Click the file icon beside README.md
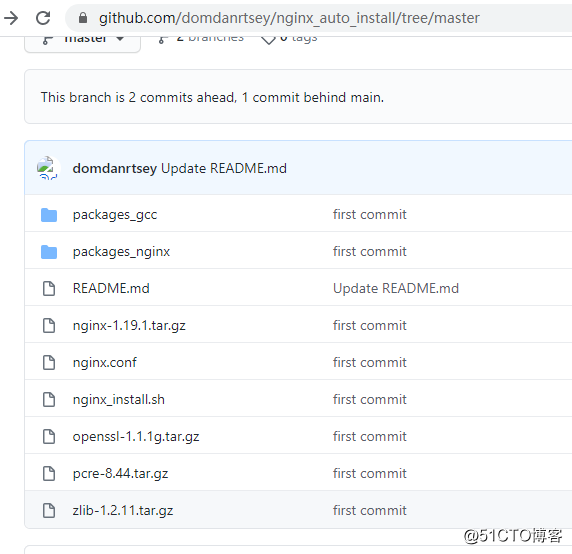This screenshot has height=554, width=572. 49,288
